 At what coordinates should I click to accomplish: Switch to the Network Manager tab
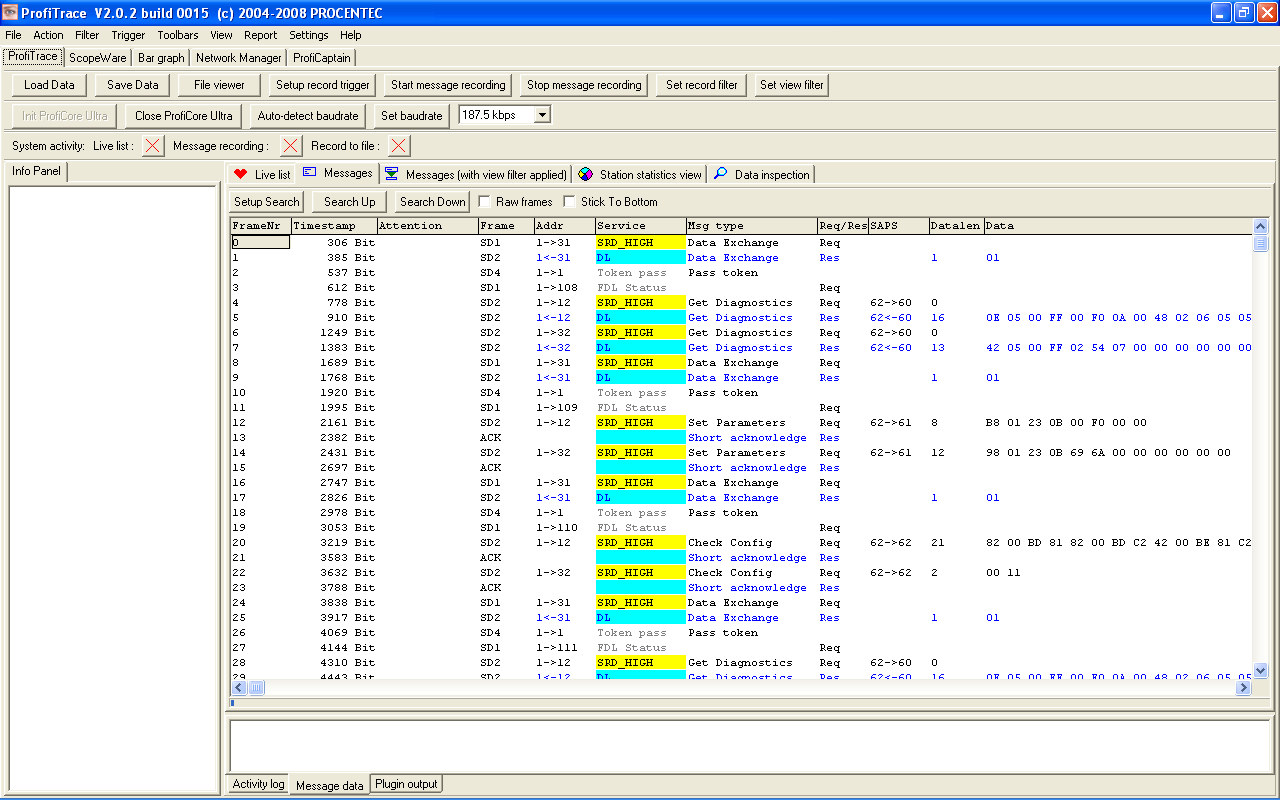(x=239, y=58)
